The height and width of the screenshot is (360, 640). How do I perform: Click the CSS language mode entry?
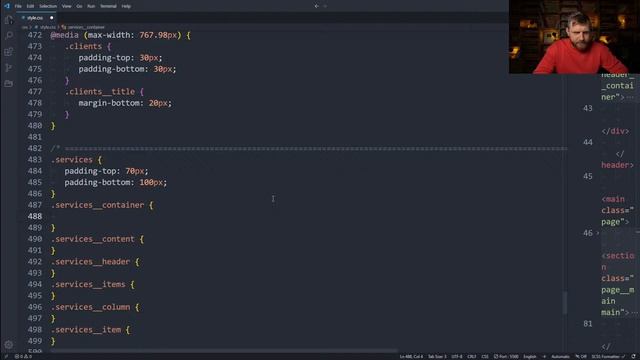485,357
